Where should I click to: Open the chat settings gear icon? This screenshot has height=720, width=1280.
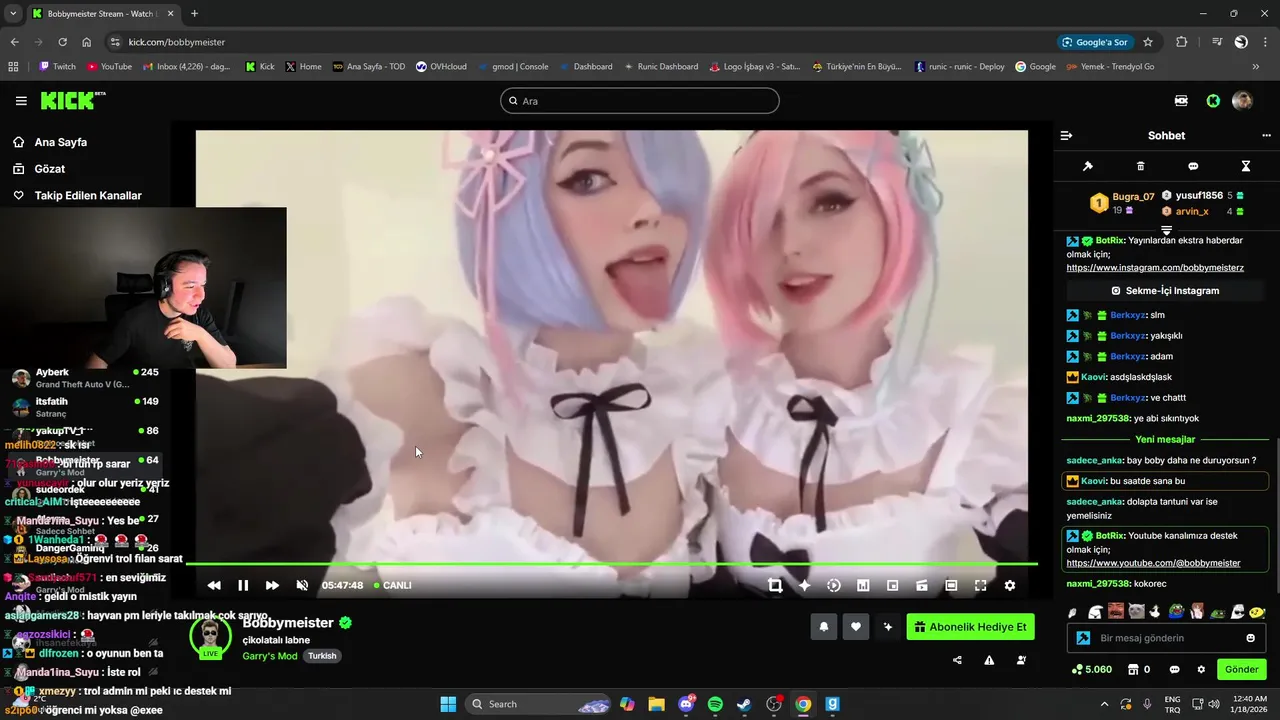click(x=1201, y=669)
